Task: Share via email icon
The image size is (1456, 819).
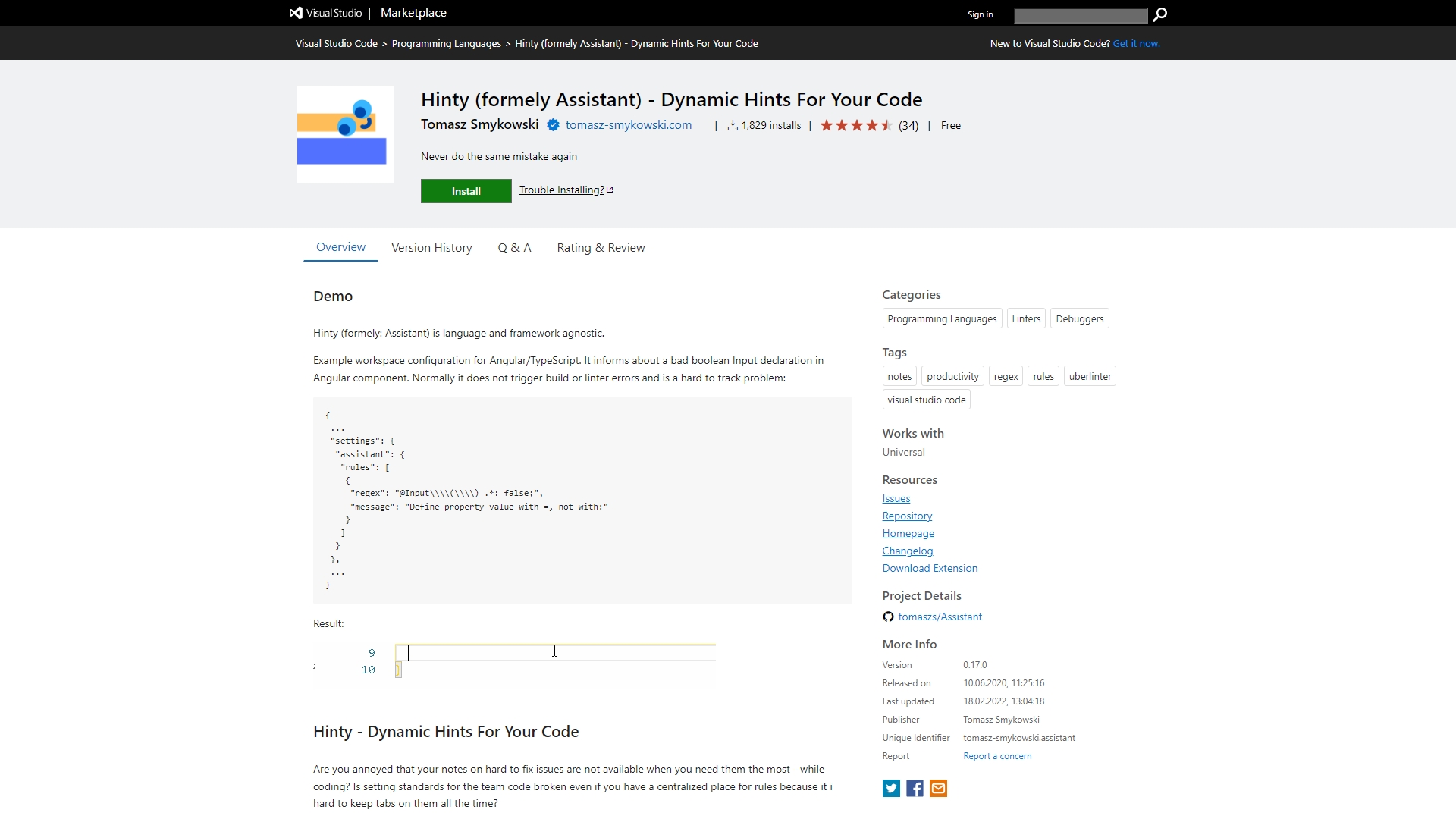Action: tap(938, 789)
